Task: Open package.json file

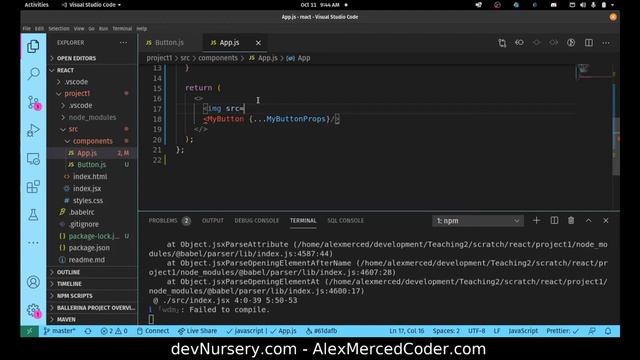Action: coord(93,248)
